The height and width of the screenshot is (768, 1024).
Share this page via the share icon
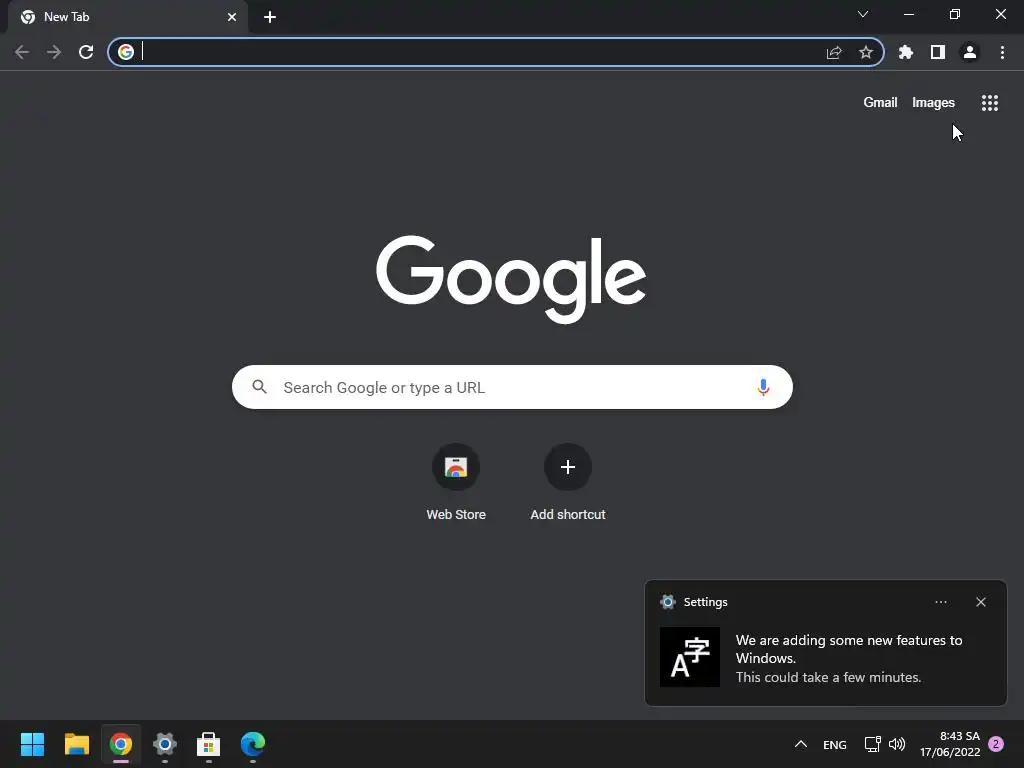(x=834, y=52)
